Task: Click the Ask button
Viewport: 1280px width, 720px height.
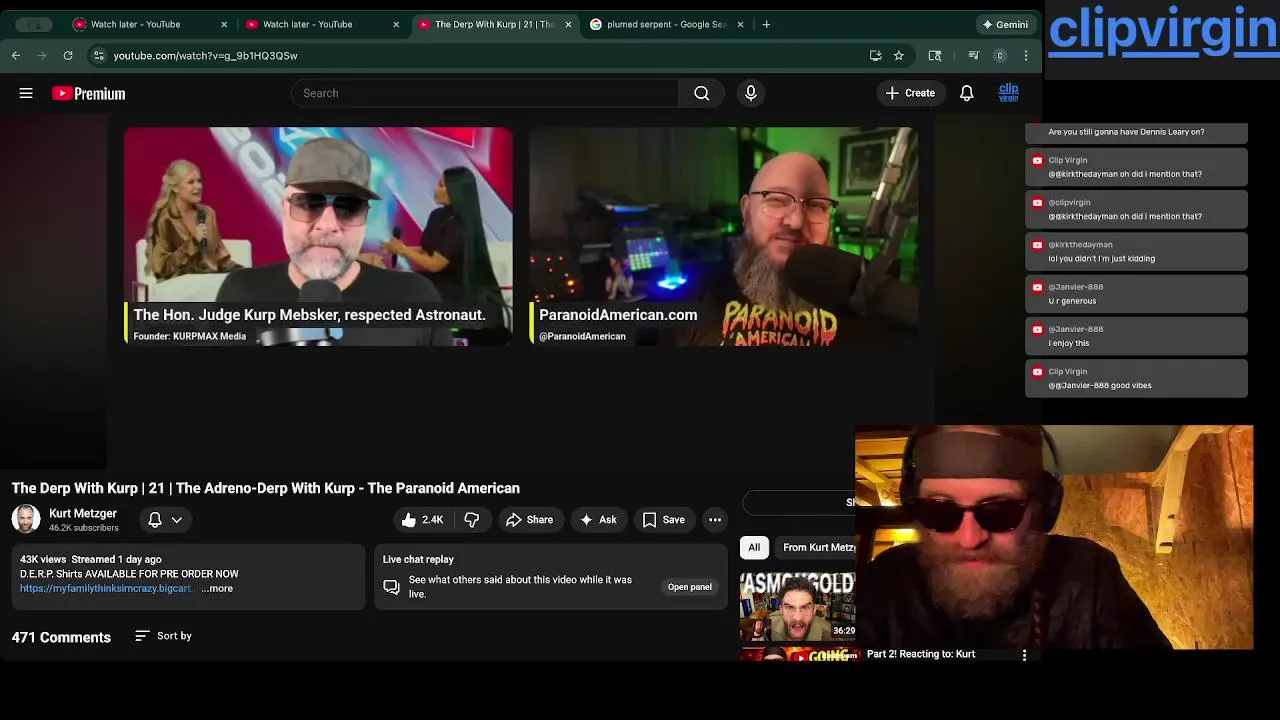Action: [598, 520]
